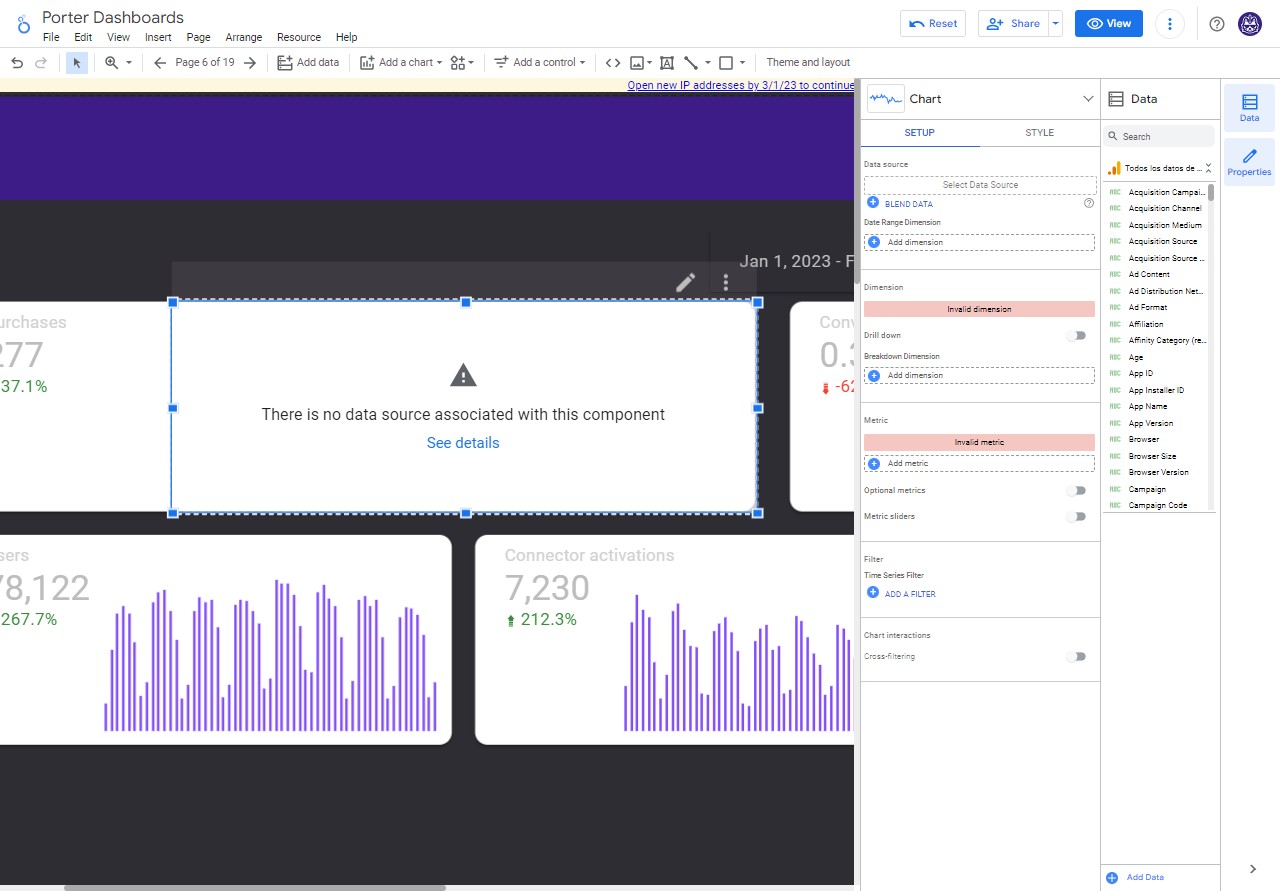The width and height of the screenshot is (1280, 891).
Task: Open the new IP addresses notice link
Action: [741, 85]
